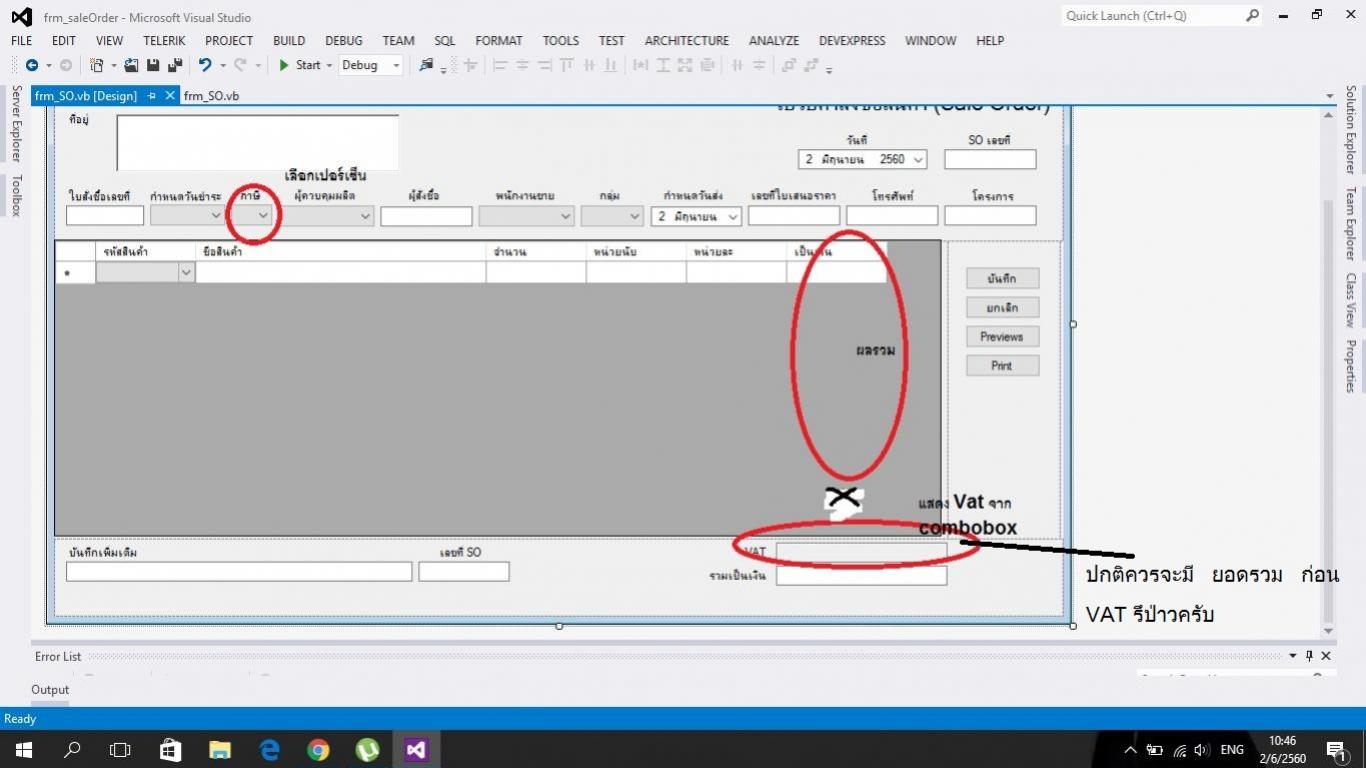Open the รหัสสินค้า grid cell dropdown

click(x=186, y=272)
